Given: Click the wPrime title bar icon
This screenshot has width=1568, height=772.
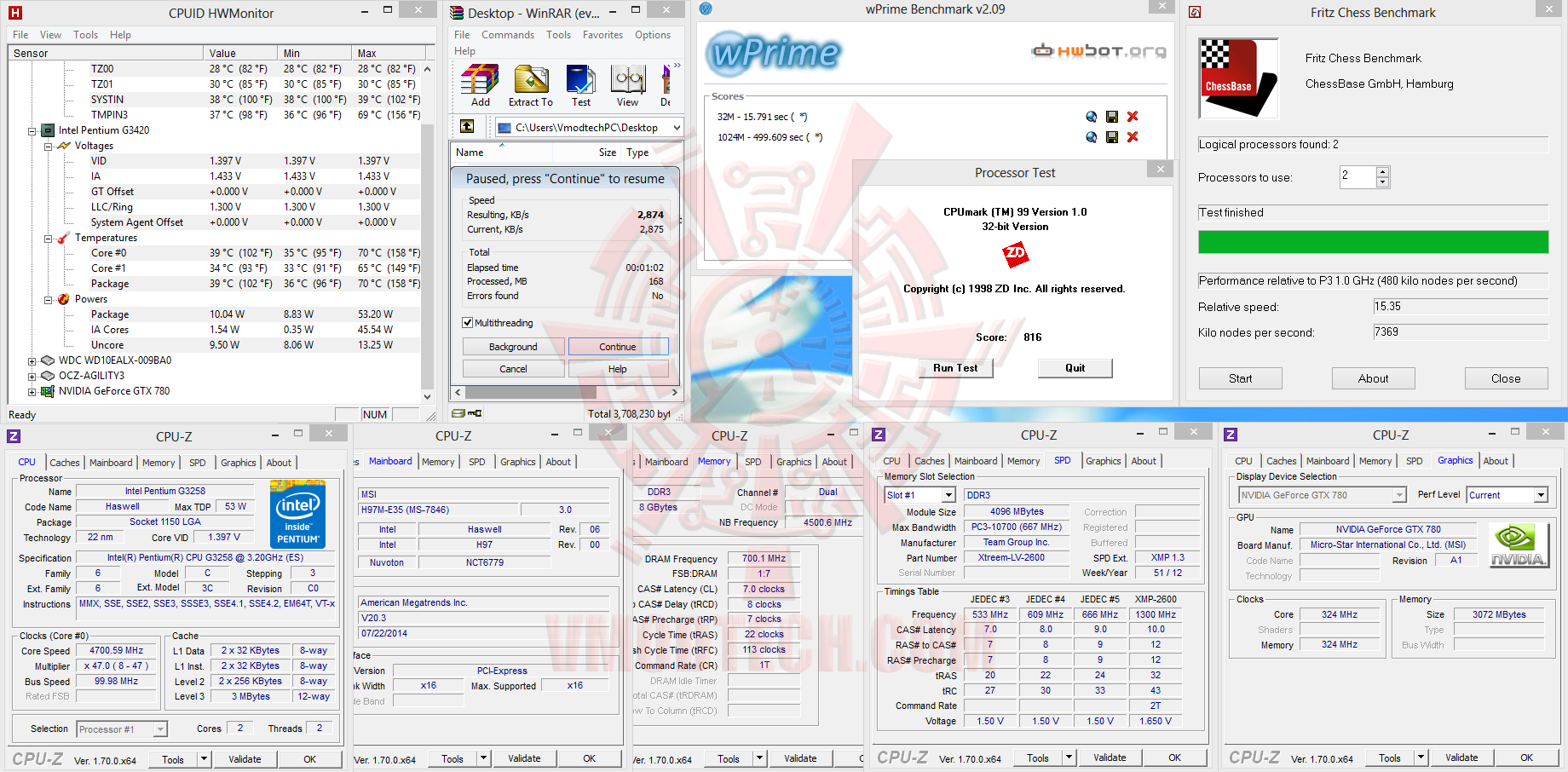Looking at the screenshot, I should point(706,9).
